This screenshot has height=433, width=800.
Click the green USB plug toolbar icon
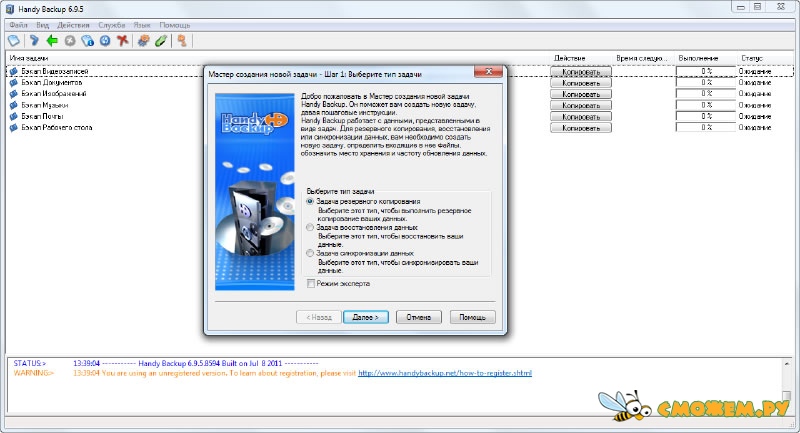pos(161,41)
